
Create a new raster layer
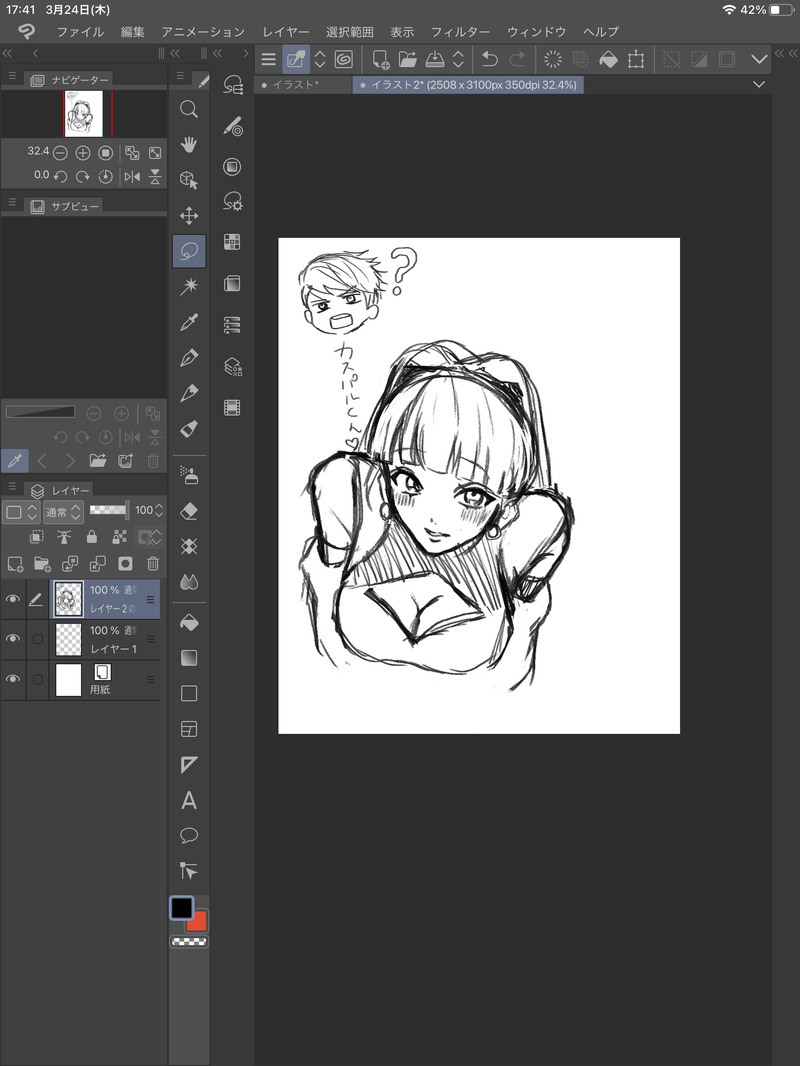click(15, 564)
